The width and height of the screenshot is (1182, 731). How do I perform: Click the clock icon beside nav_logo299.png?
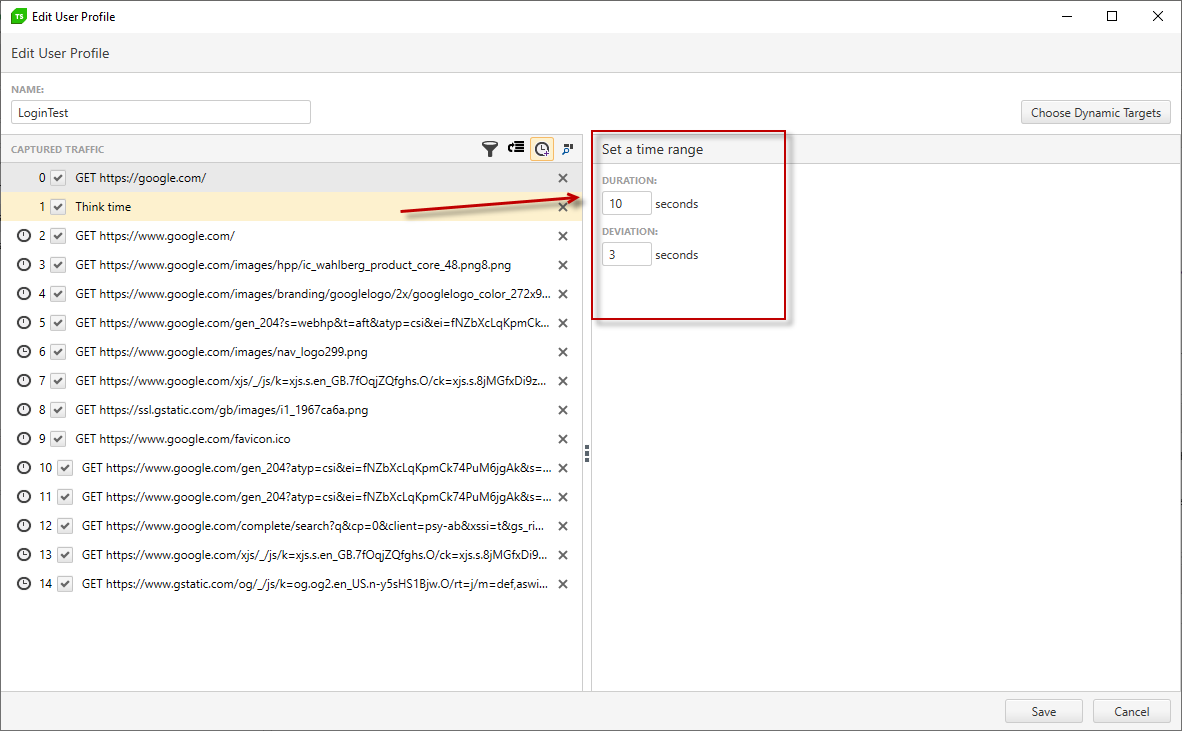point(24,352)
